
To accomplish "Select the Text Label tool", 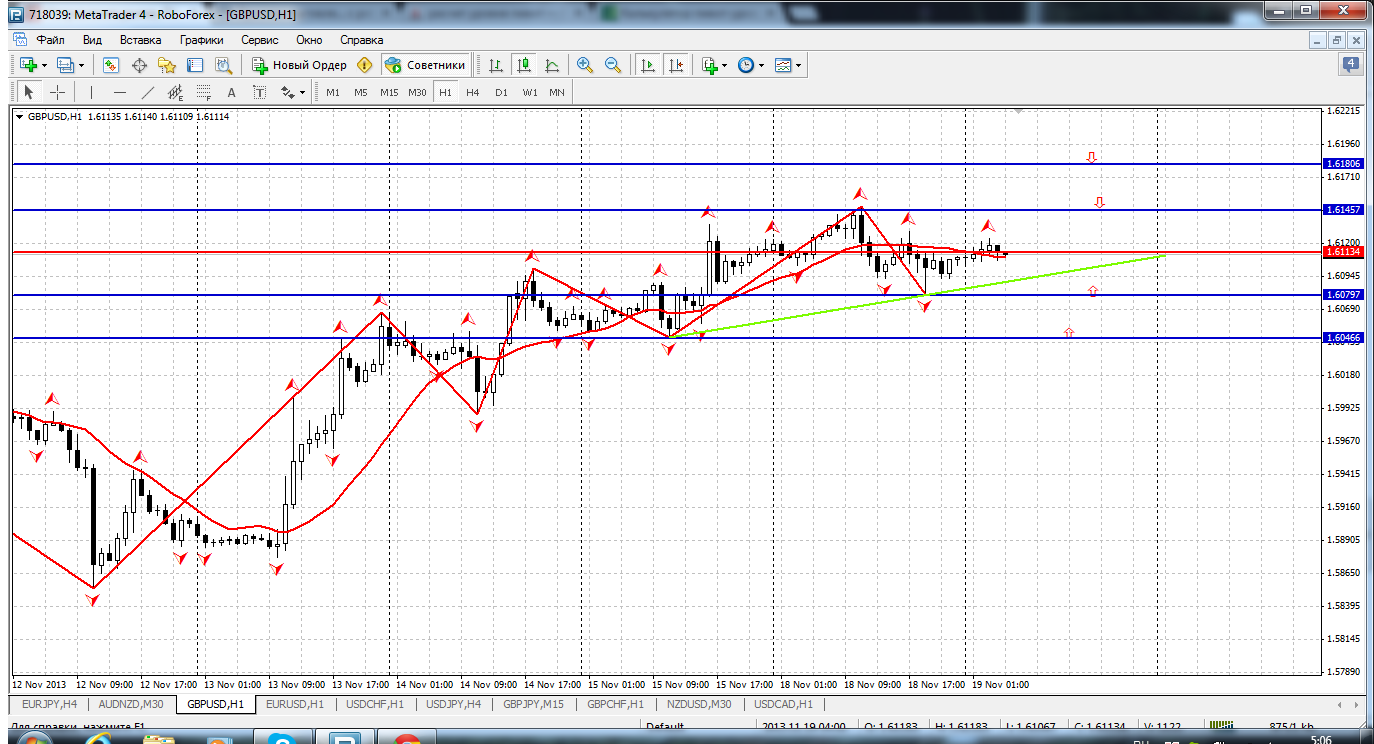I will (260, 92).
